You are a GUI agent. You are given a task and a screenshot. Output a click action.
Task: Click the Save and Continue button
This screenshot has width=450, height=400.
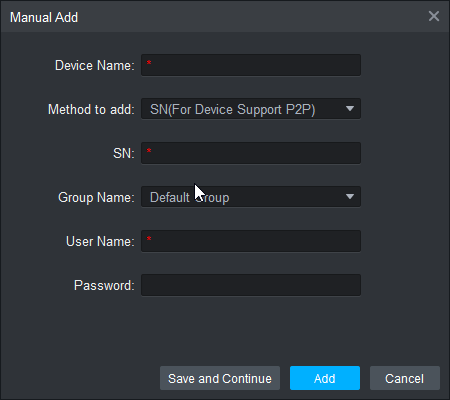coord(220,378)
